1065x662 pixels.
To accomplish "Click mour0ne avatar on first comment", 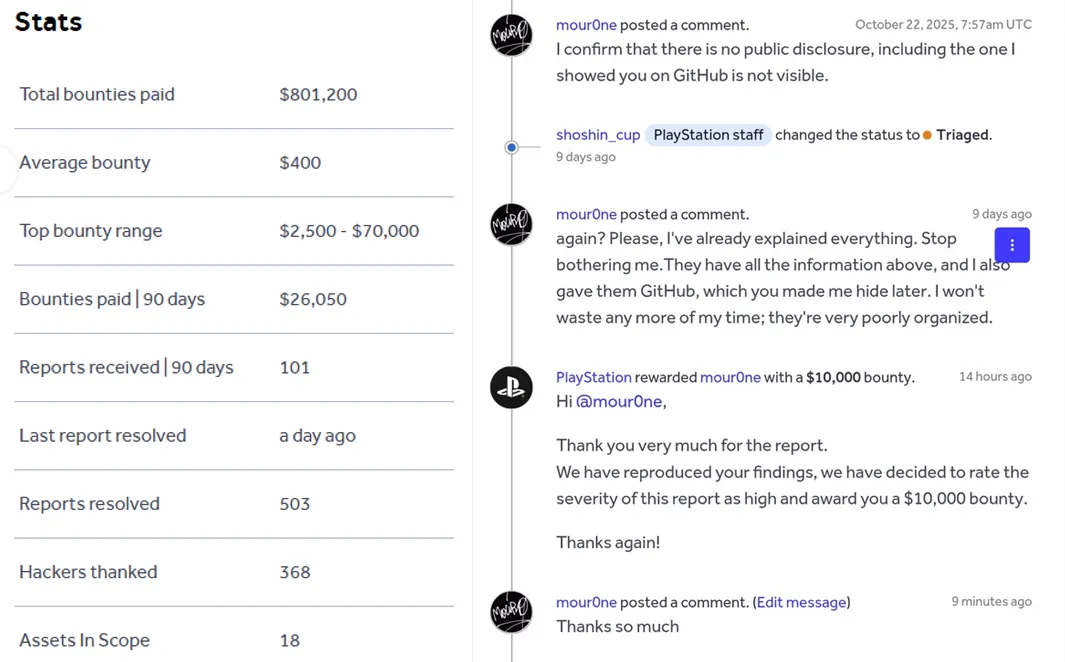I will [x=511, y=35].
